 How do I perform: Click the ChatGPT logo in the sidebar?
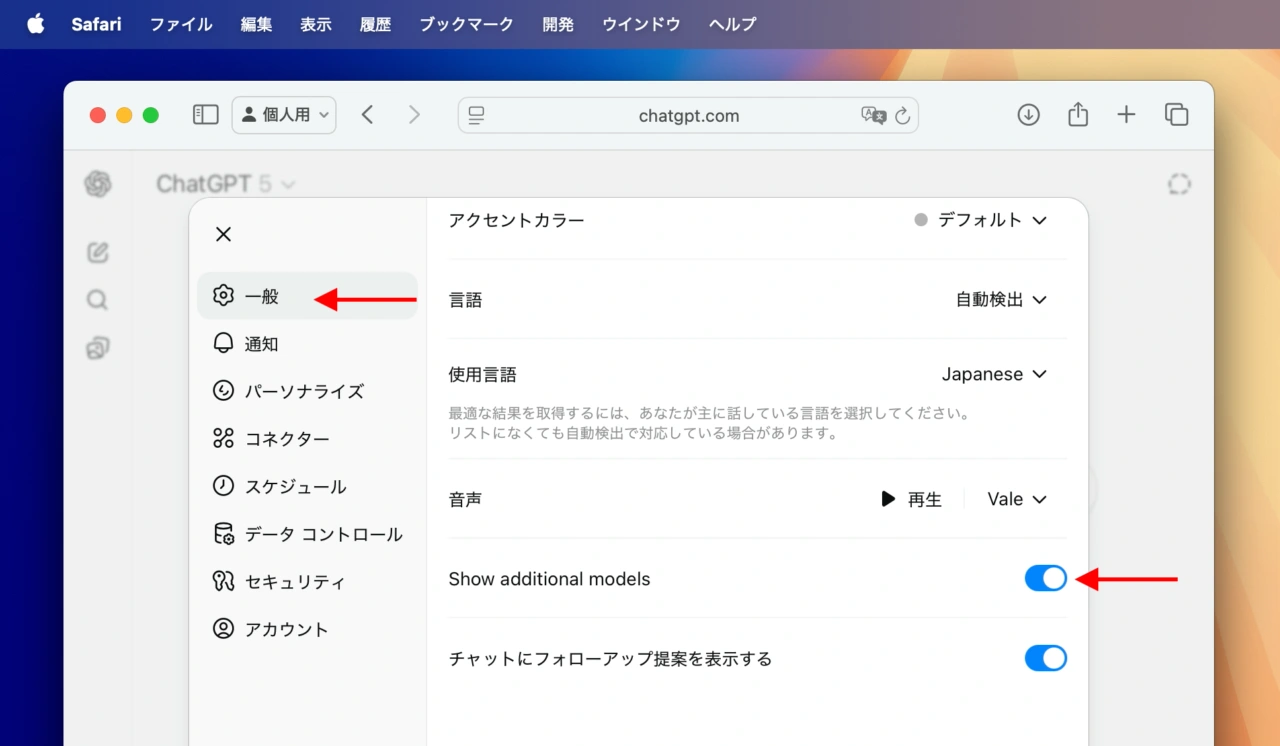96,184
